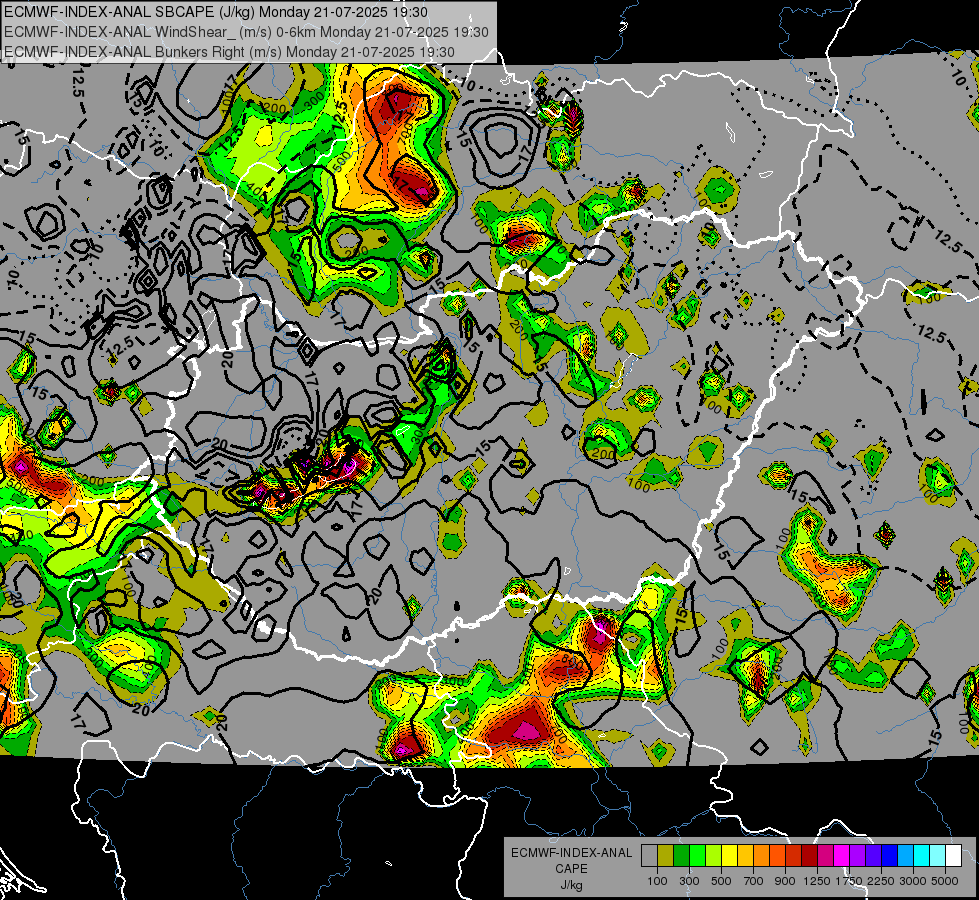The height and width of the screenshot is (900, 979).
Task: Click the 5000 tick label under color bar
Action: (945, 881)
